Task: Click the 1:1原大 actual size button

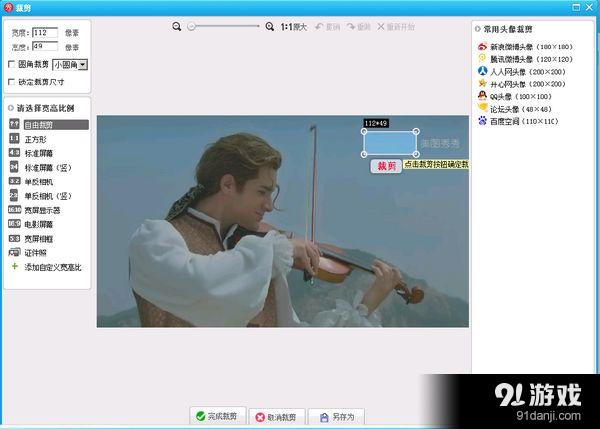Action: [x=293, y=27]
